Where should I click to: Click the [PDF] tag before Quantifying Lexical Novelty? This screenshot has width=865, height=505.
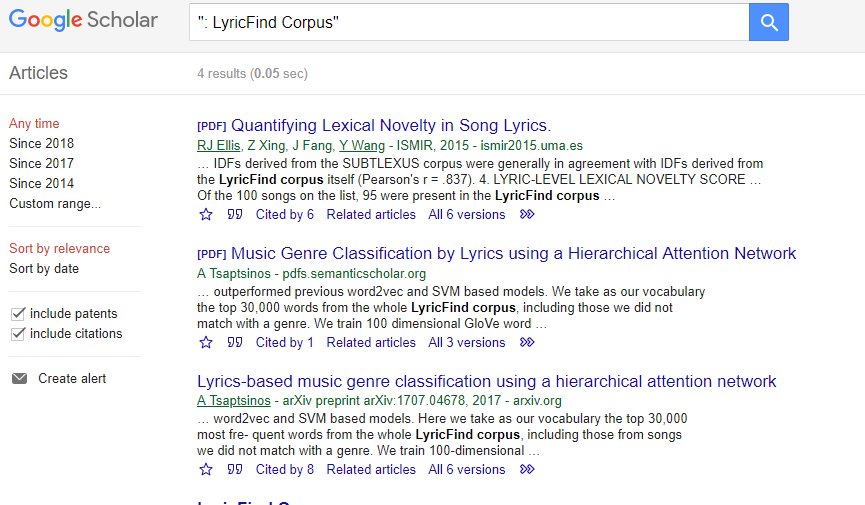pos(212,126)
